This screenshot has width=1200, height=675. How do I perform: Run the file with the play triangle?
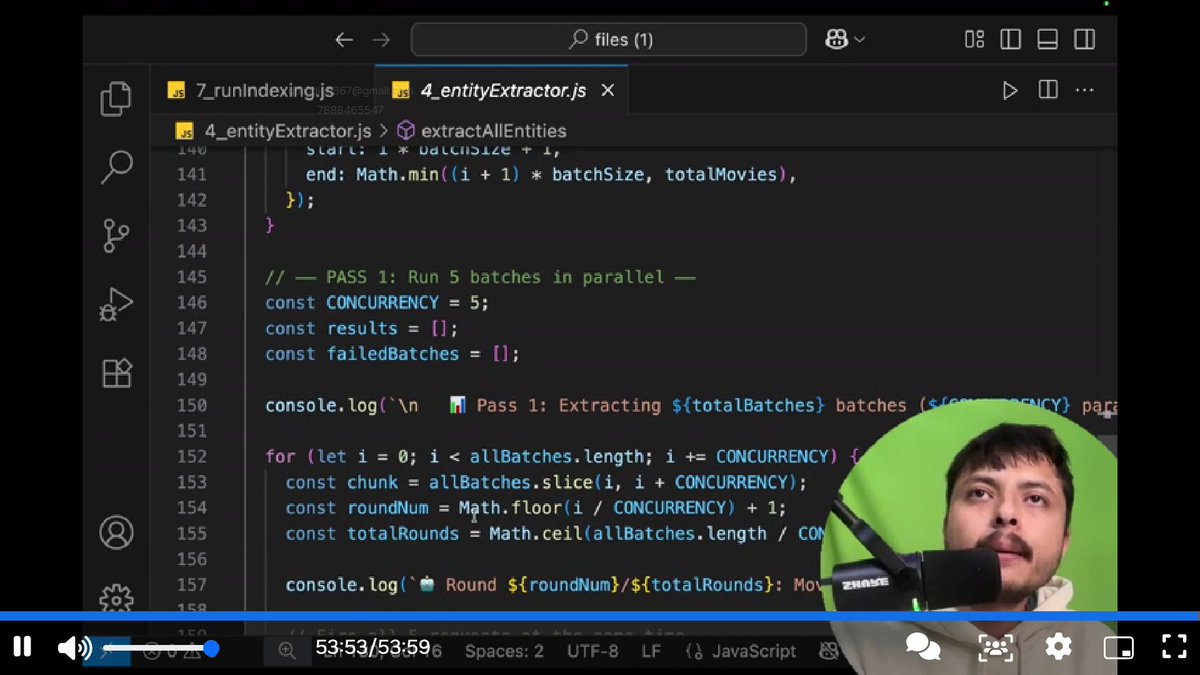tap(1010, 91)
